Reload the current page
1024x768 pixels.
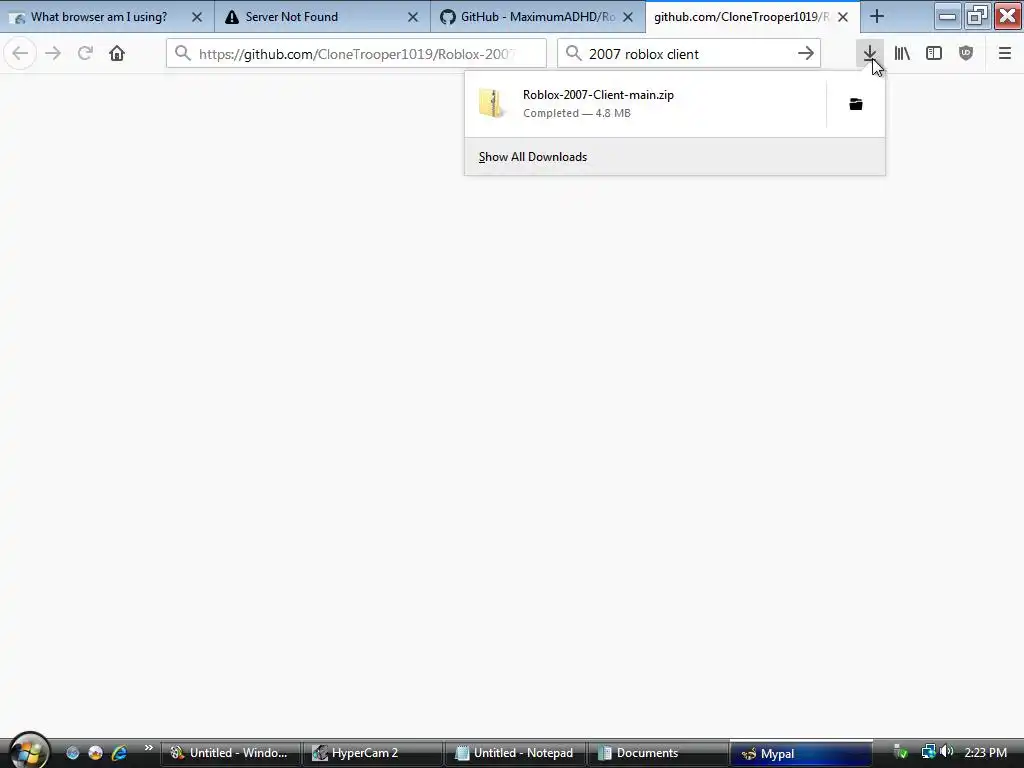point(85,54)
